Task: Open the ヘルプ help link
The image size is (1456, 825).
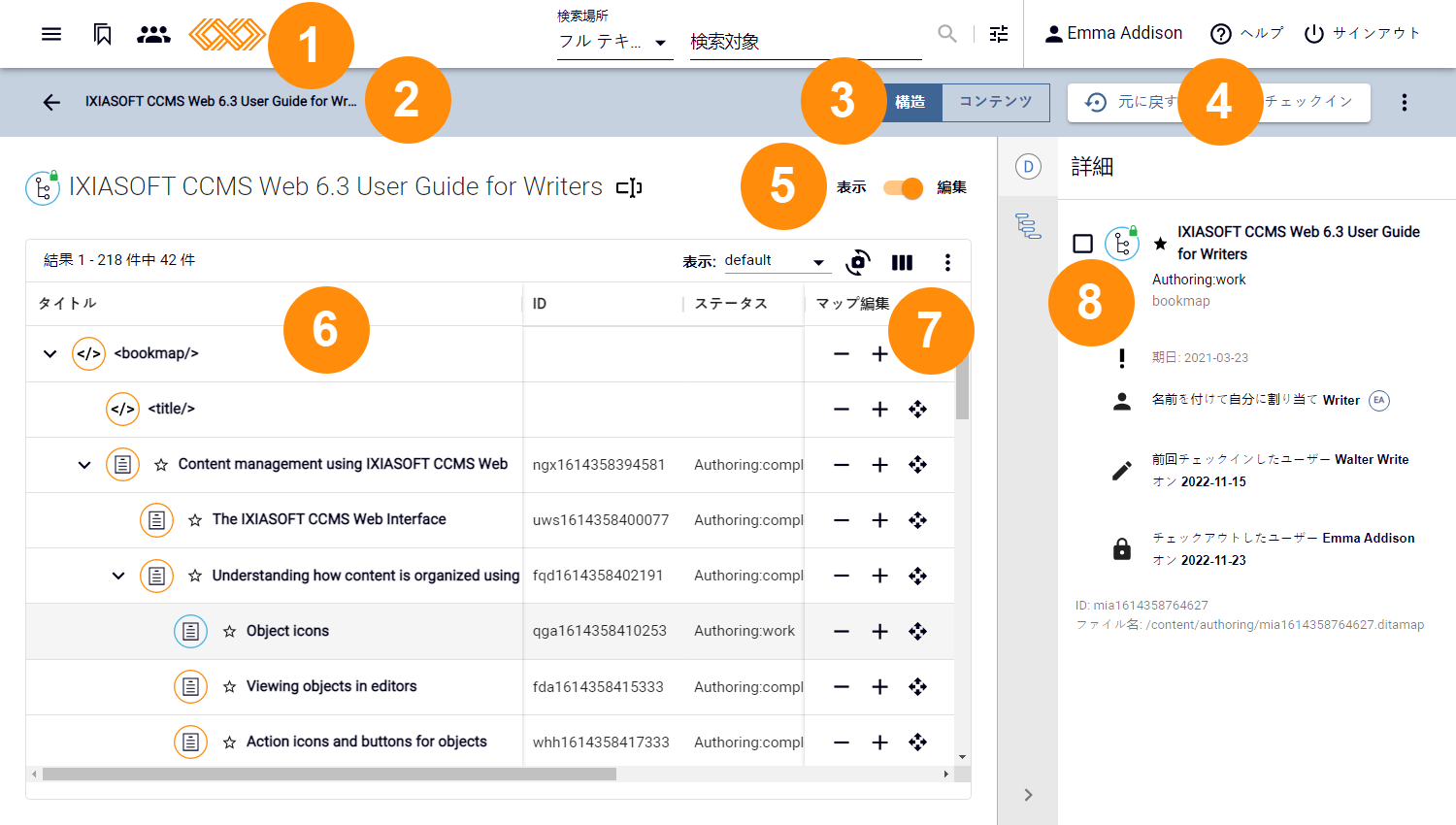Action: (1247, 33)
